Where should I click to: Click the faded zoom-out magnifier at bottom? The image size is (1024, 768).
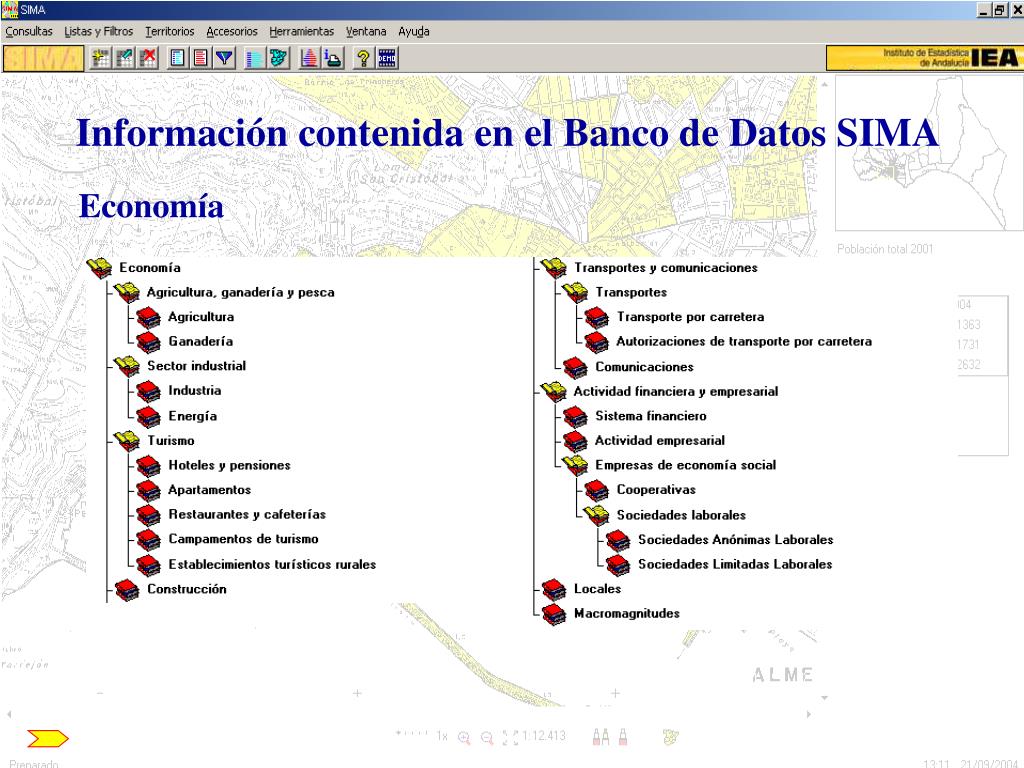click(x=487, y=737)
